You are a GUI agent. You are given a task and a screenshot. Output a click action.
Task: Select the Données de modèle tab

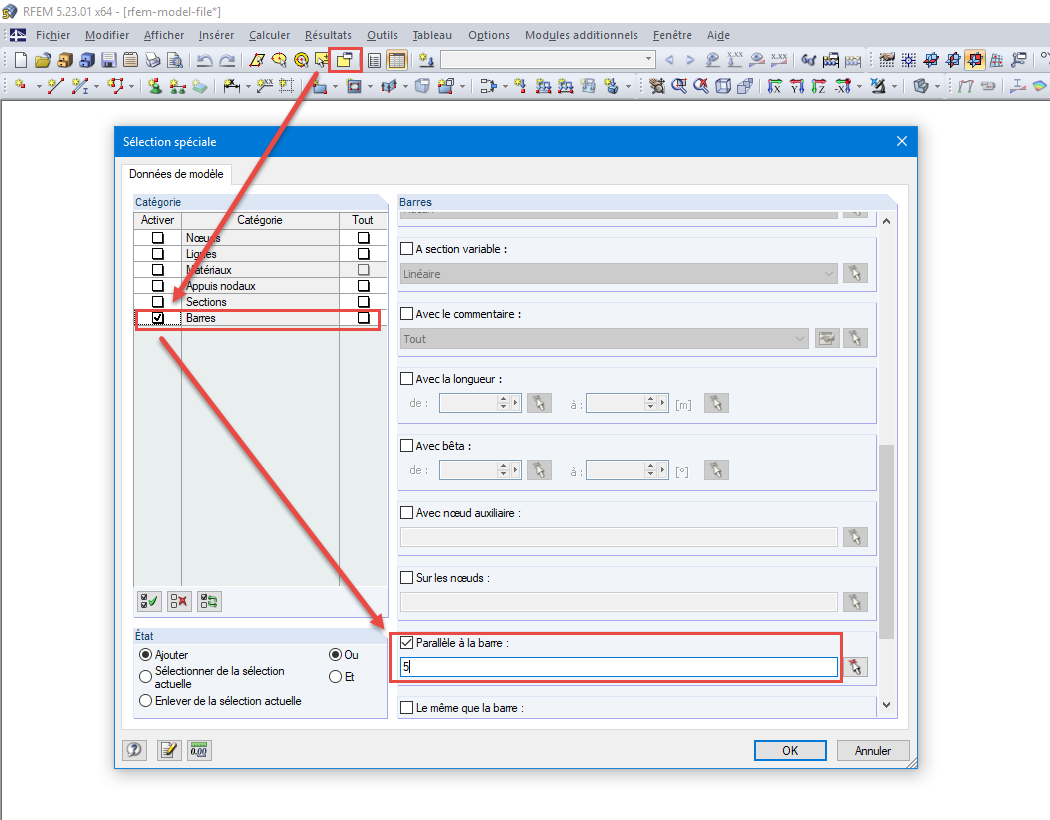click(176, 174)
